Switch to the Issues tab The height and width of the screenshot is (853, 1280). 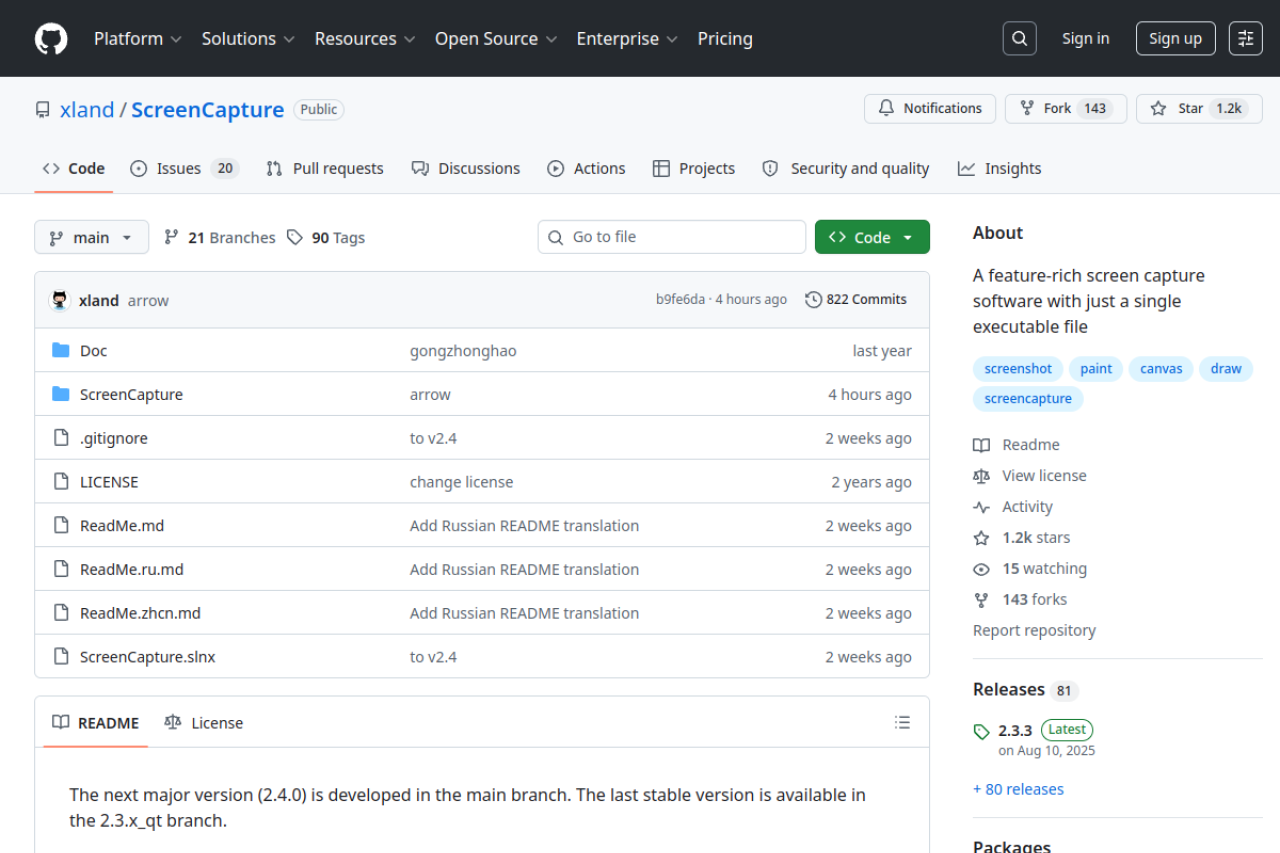tap(184, 168)
